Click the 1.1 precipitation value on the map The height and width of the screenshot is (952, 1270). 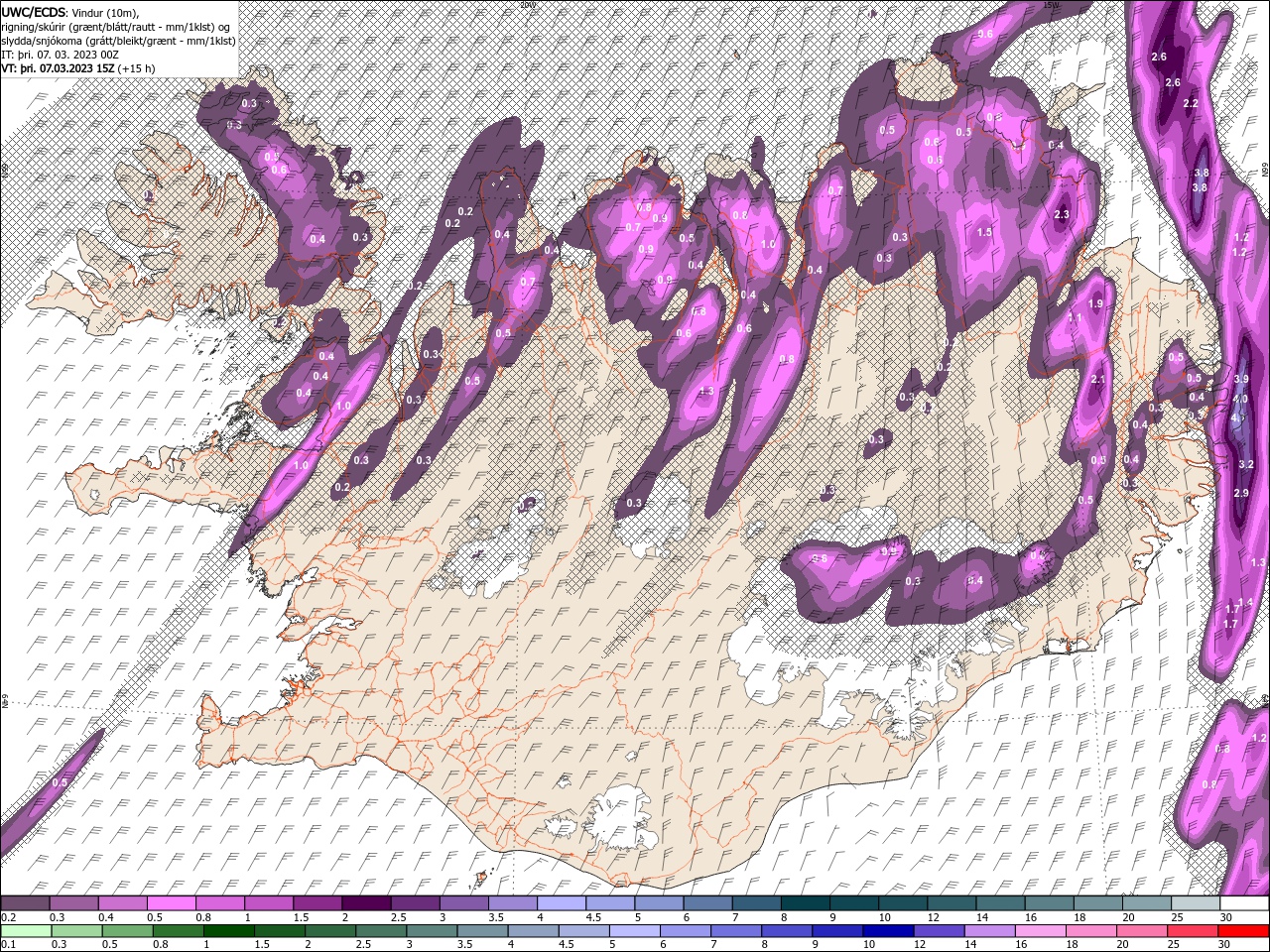[1075, 317]
